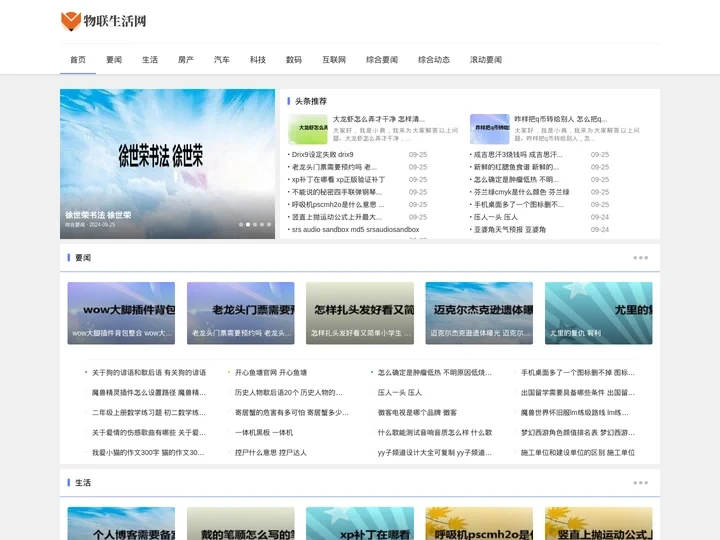Screen dimensions: 720x540
Task: Select the first carousel dot indicator
Action: (x=241, y=225)
